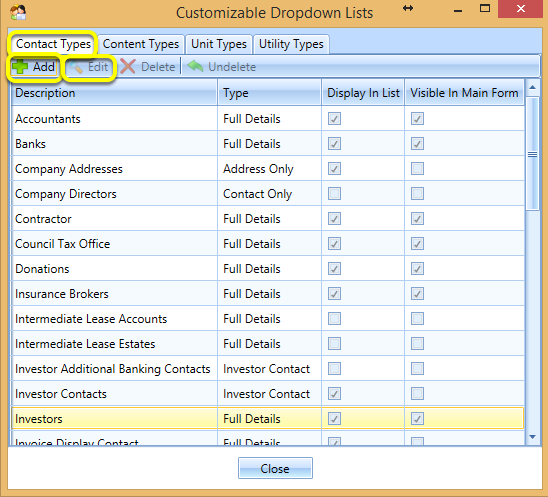This screenshot has width=548, height=497.
Task: Click the green Undelete arrow icon
Action: pyautogui.click(x=195, y=66)
